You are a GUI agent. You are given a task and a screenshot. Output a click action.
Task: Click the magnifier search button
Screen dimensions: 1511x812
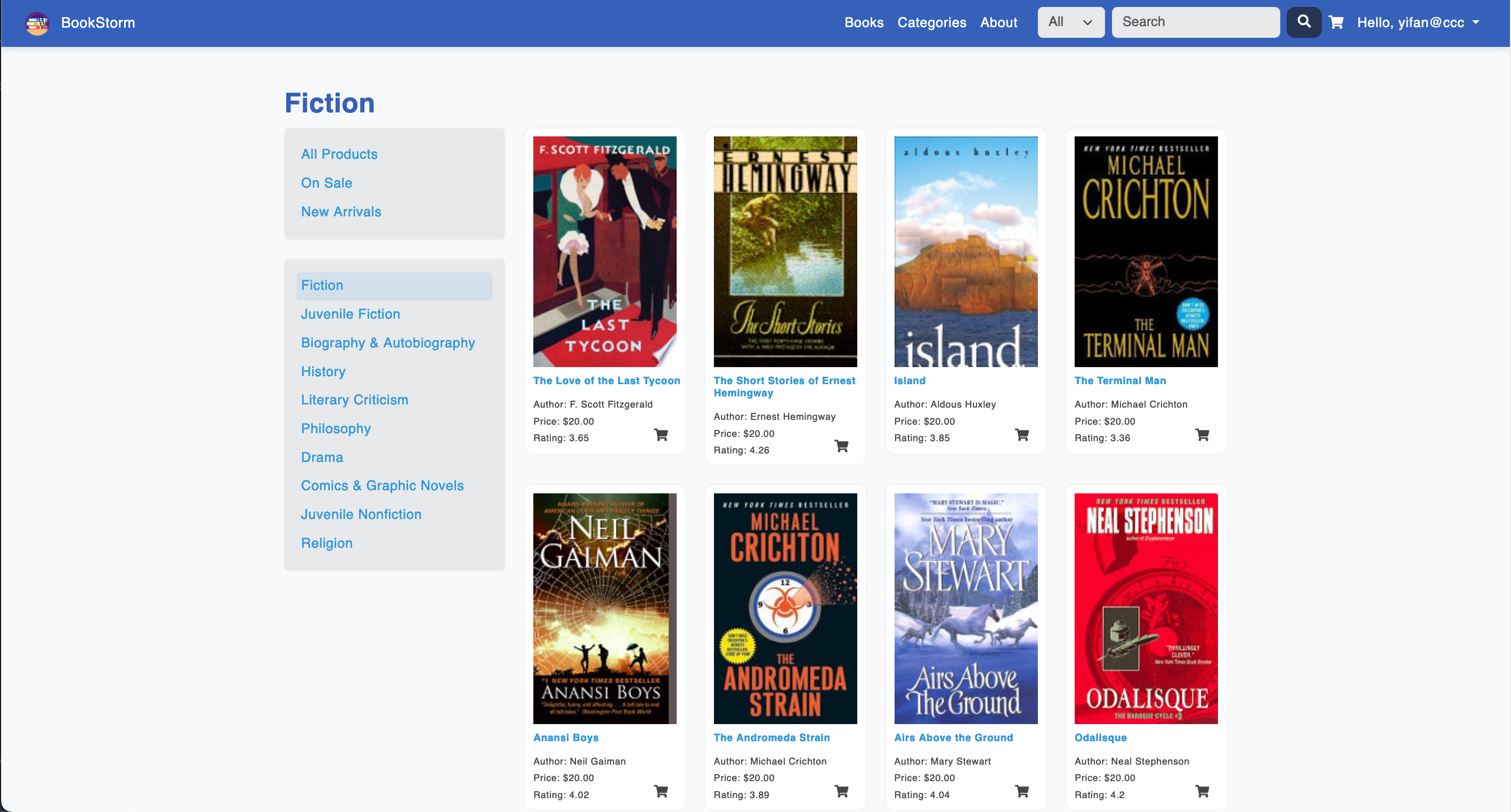click(1303, 22)
